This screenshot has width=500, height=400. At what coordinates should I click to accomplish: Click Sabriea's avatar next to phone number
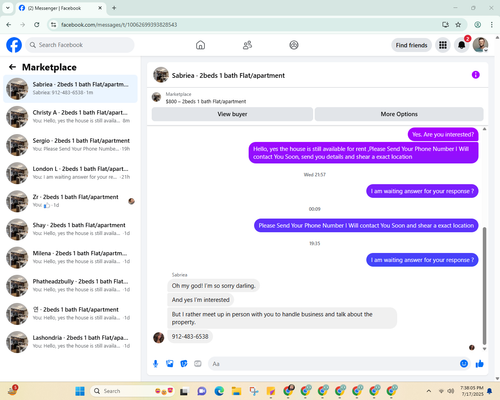pos(159,337)
